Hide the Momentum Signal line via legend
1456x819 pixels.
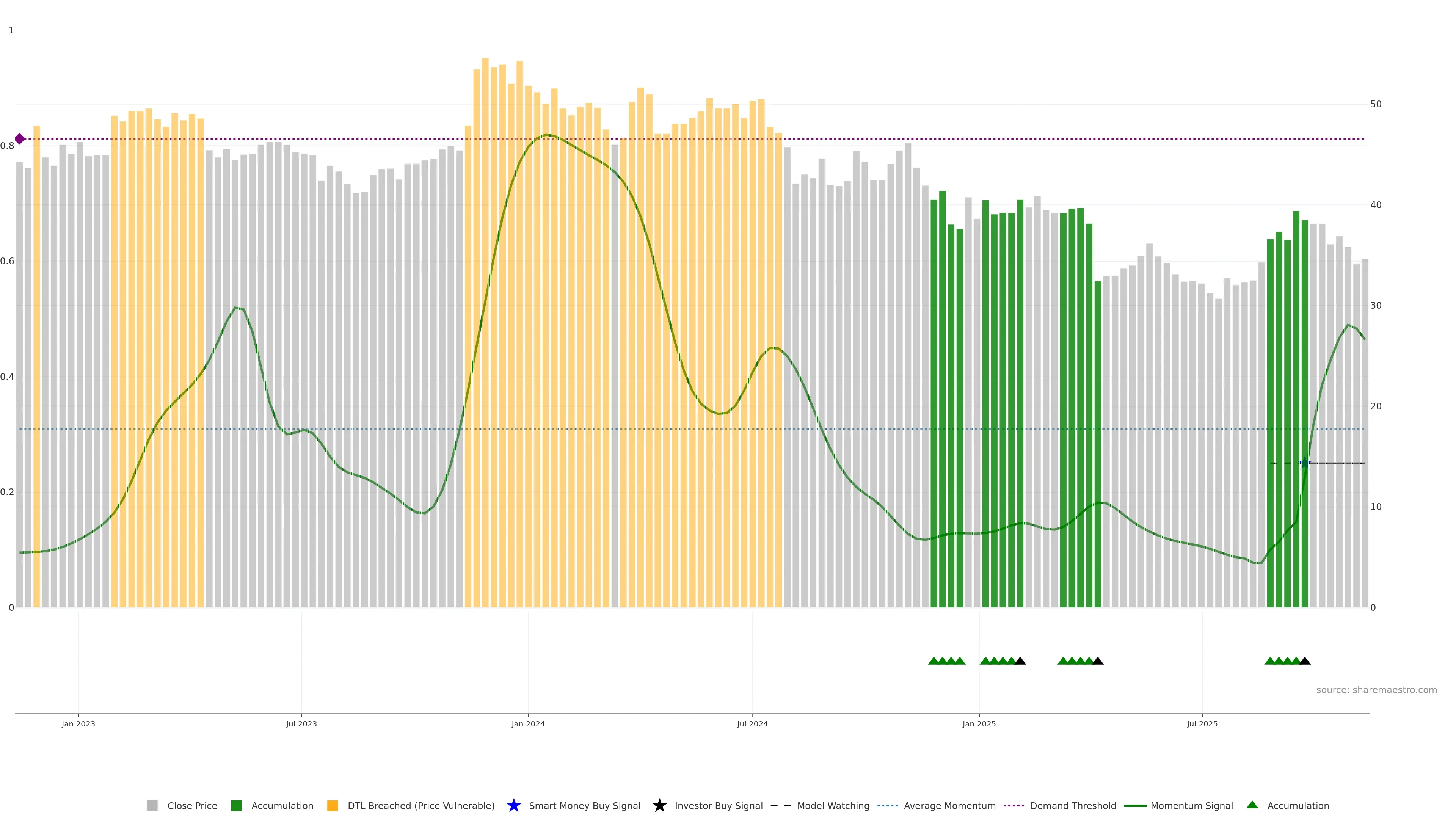[1191, 806]
